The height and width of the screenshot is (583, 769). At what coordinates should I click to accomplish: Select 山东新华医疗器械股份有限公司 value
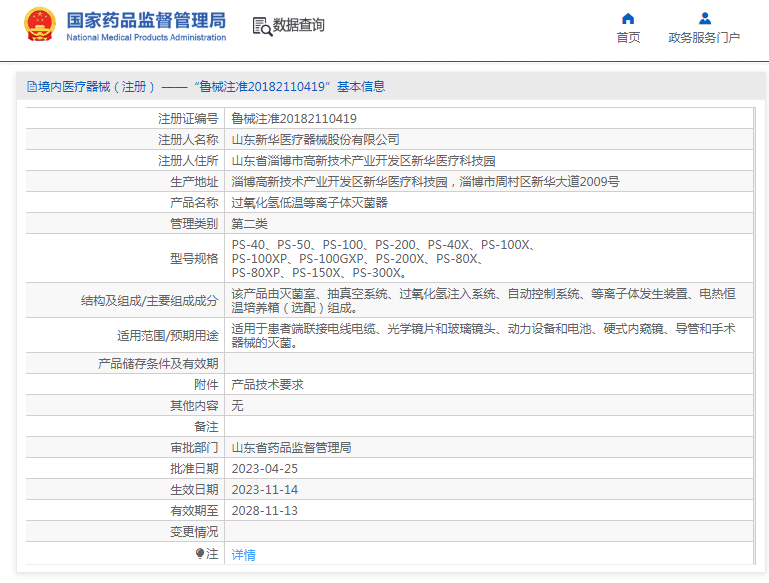[x=315, y=140]
